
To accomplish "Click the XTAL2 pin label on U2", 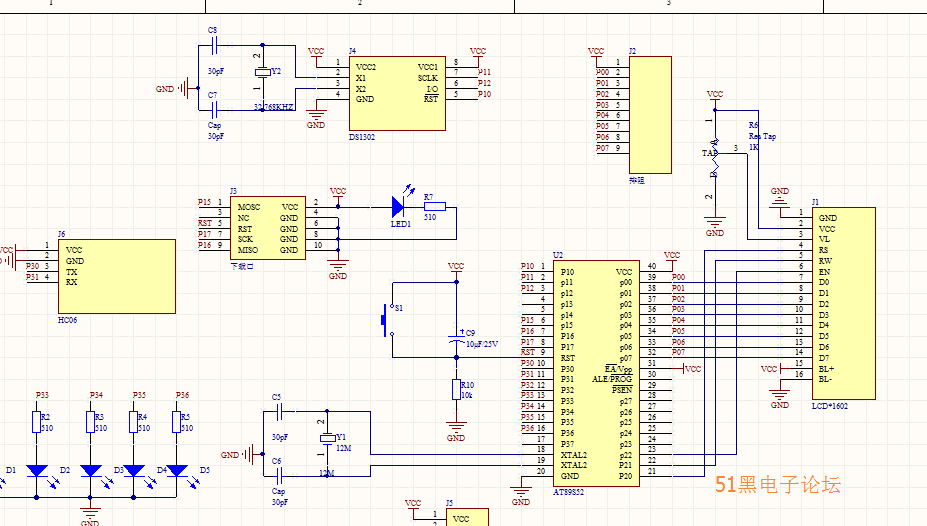I will [574, 455].
